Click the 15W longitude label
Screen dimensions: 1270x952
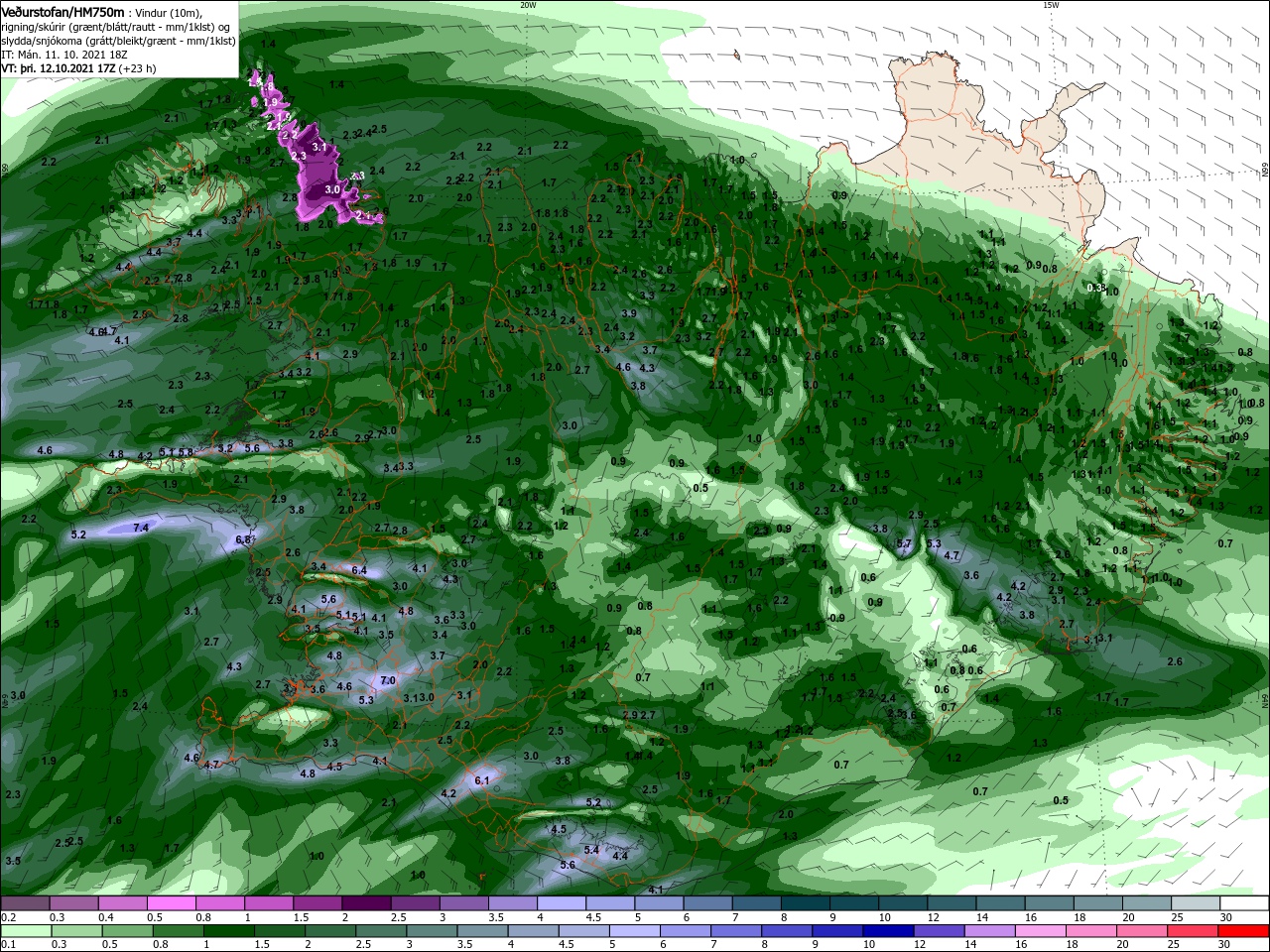tap(1051, 5)
